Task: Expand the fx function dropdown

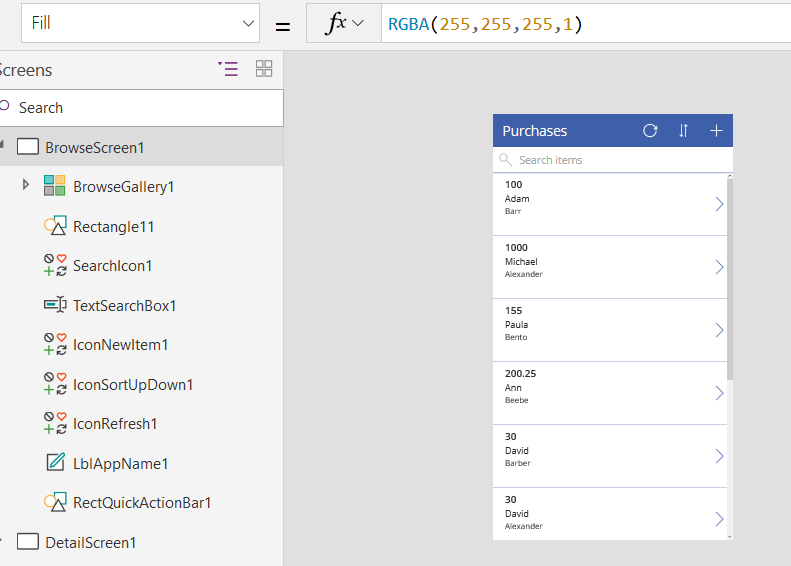Action: [345, 23]
